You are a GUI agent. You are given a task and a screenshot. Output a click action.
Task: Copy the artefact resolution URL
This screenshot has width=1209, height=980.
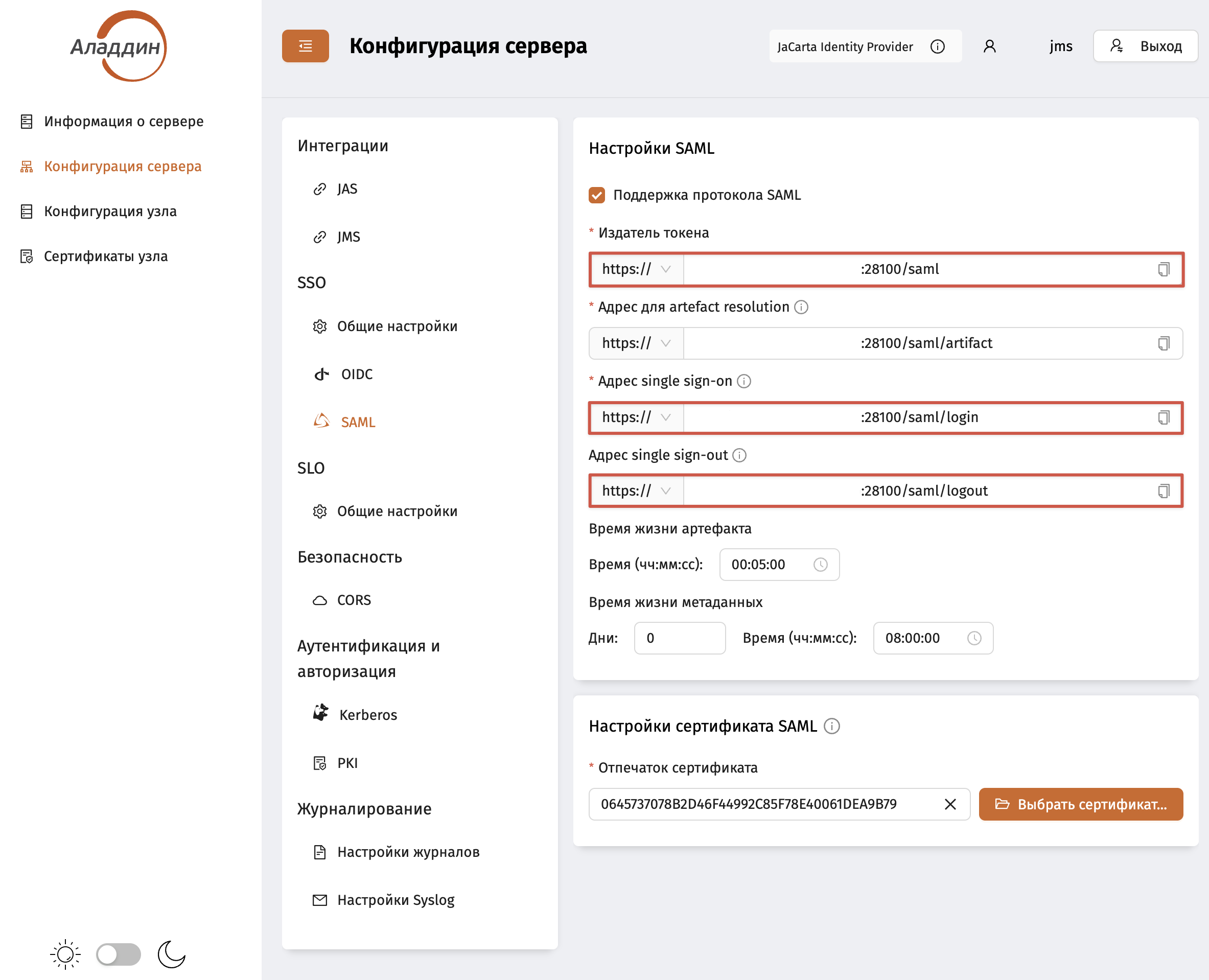point(1164,343)
